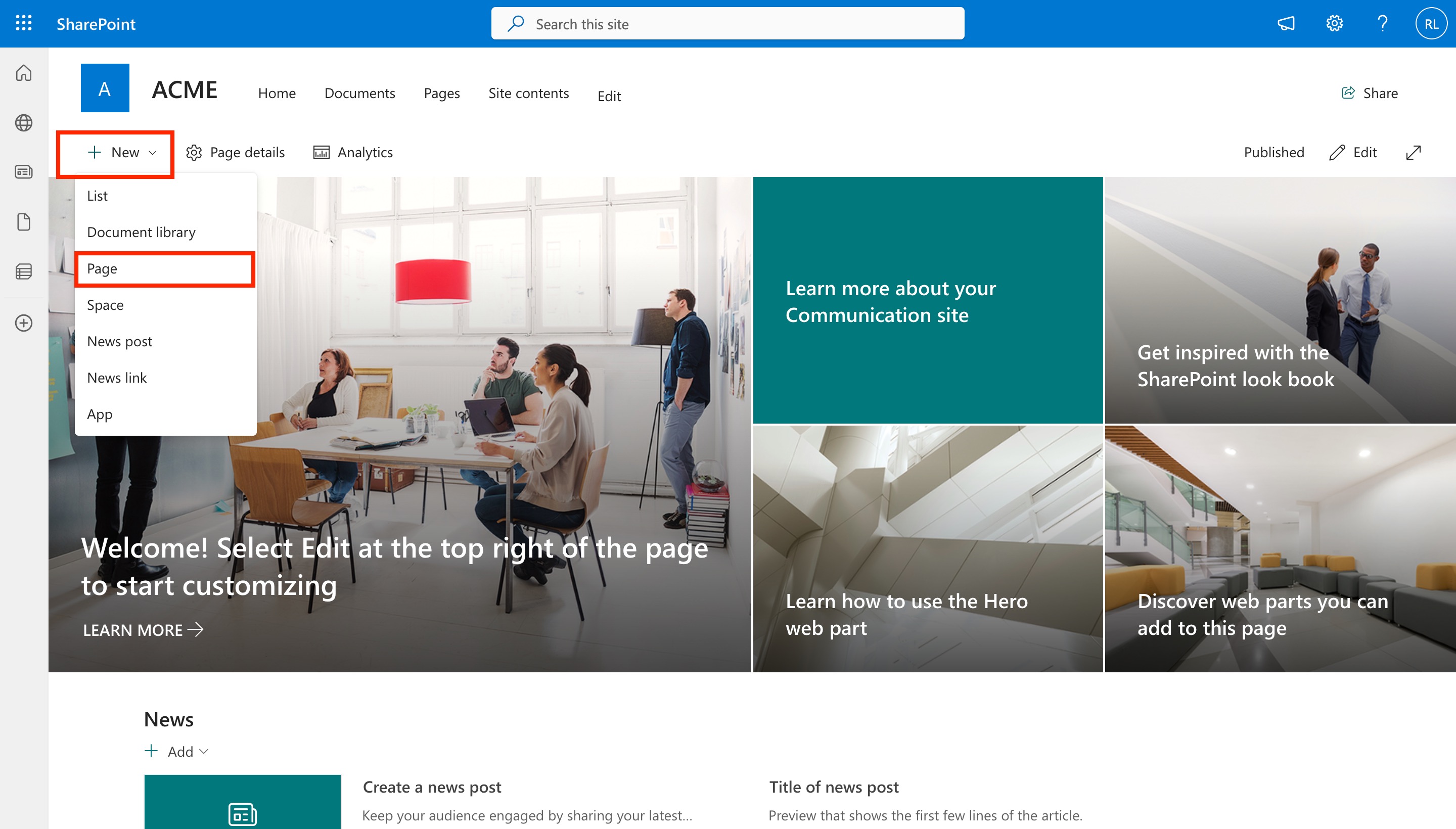Click the LEARN MORE link
The width and height of the screenshot is (1456, 829).
[143, 630]
